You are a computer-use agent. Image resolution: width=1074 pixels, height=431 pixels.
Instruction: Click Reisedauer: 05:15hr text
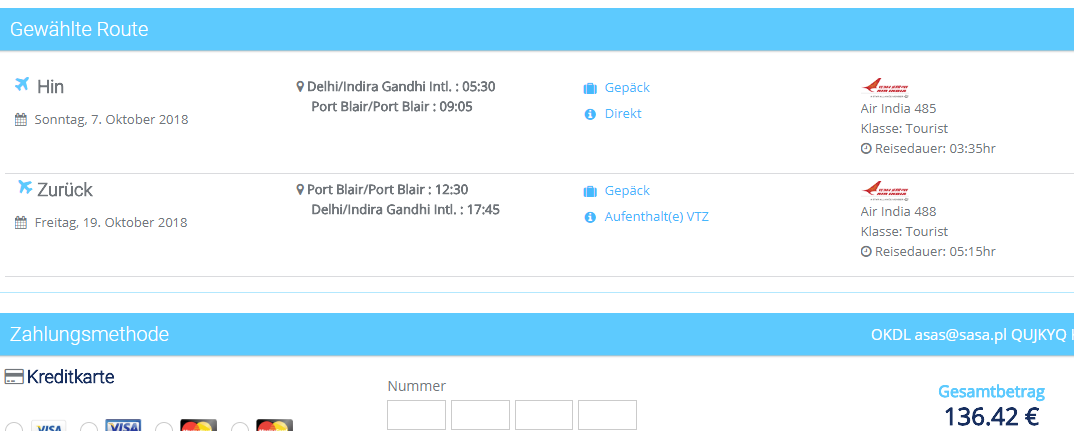click(x=935, y=251)
